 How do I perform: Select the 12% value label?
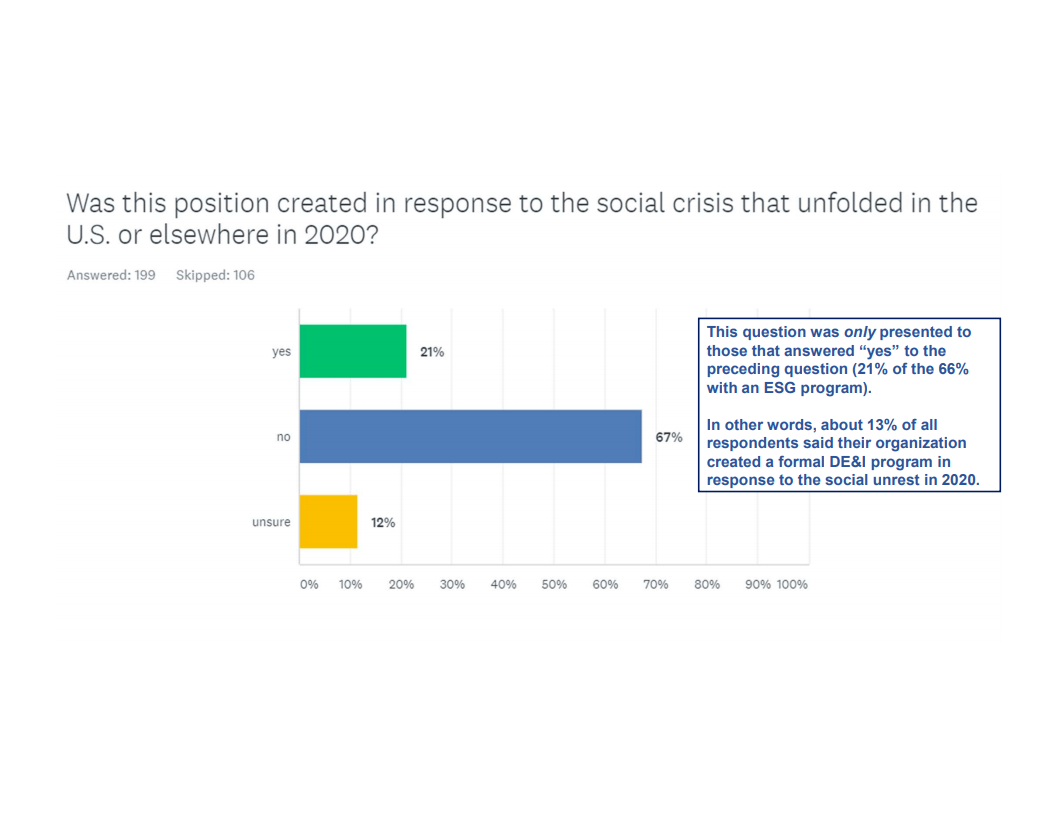pos(383,522)
